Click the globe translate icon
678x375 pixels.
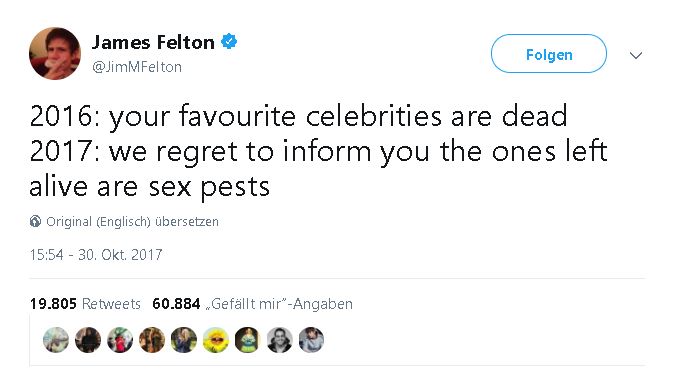click(35, 221)
